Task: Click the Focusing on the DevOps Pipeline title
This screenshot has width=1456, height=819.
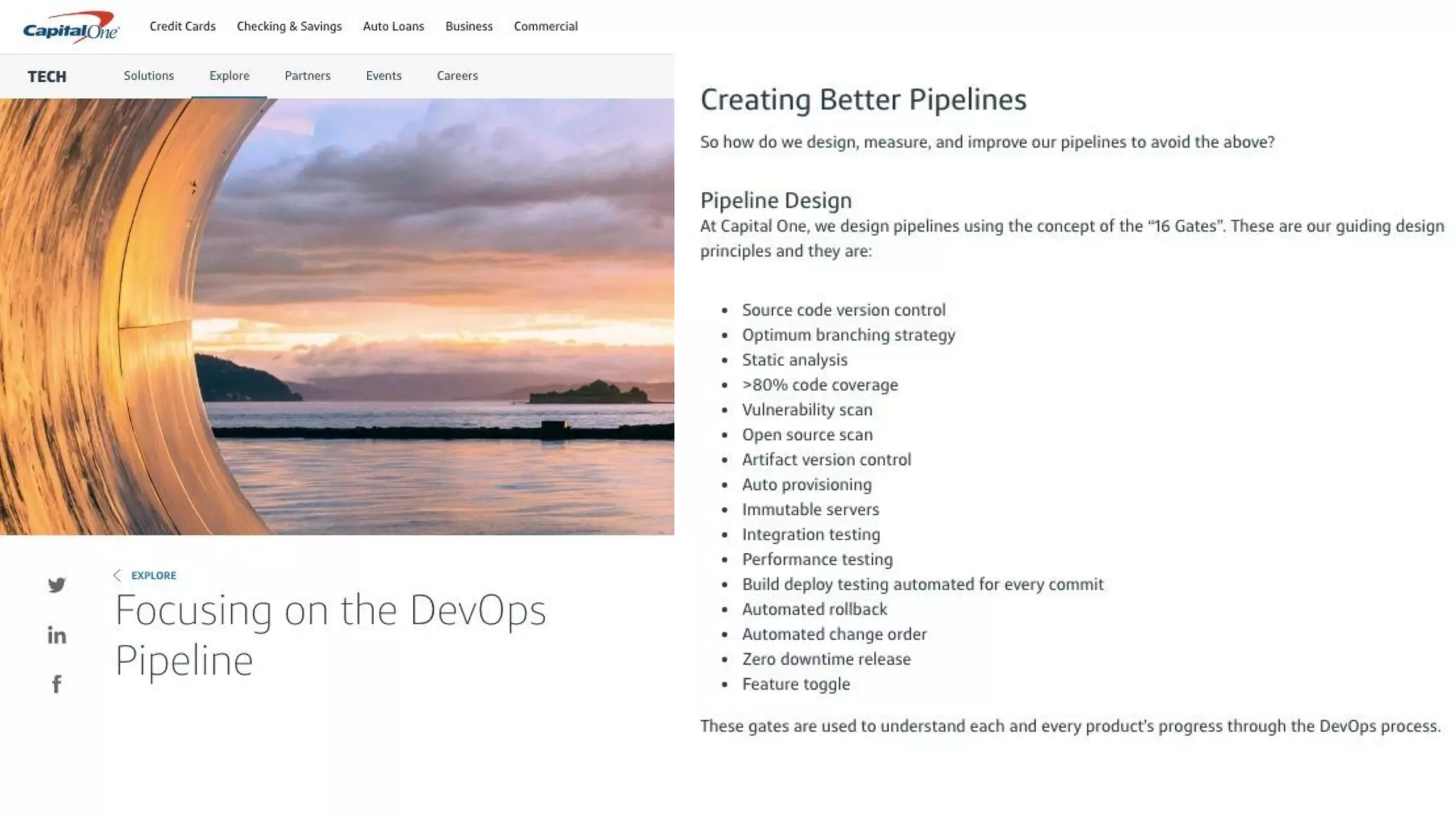Action: (330, 635)
